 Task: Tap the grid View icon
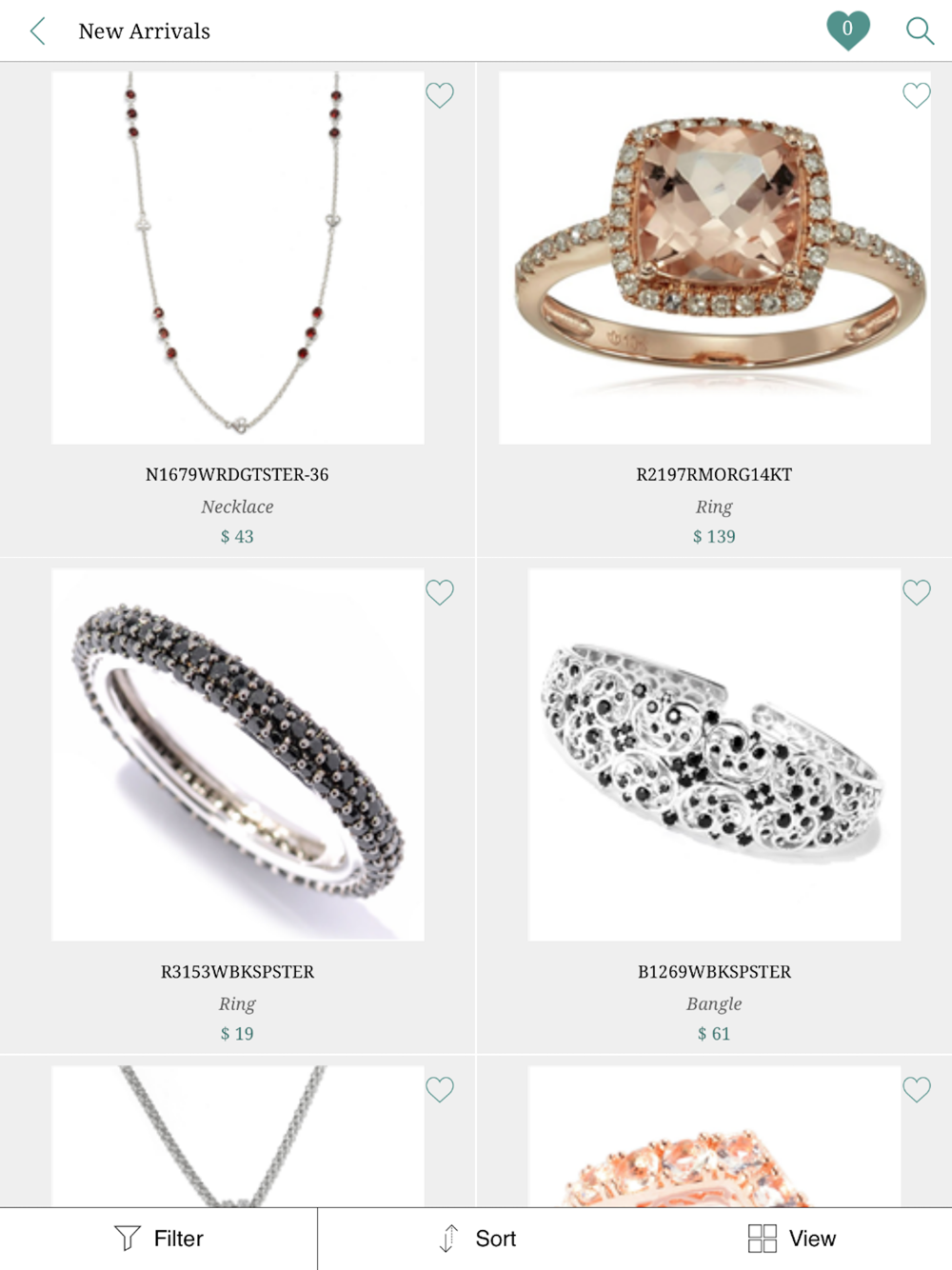point(763,1238)
